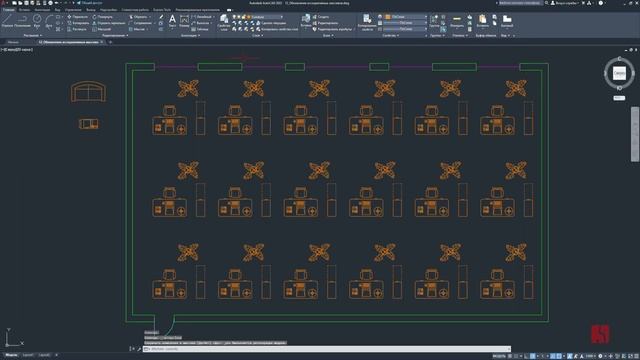The width and height of the screenshot is (640, 360).
Task: Select the Circle (Круг) tool
Action: coord(37,21)
